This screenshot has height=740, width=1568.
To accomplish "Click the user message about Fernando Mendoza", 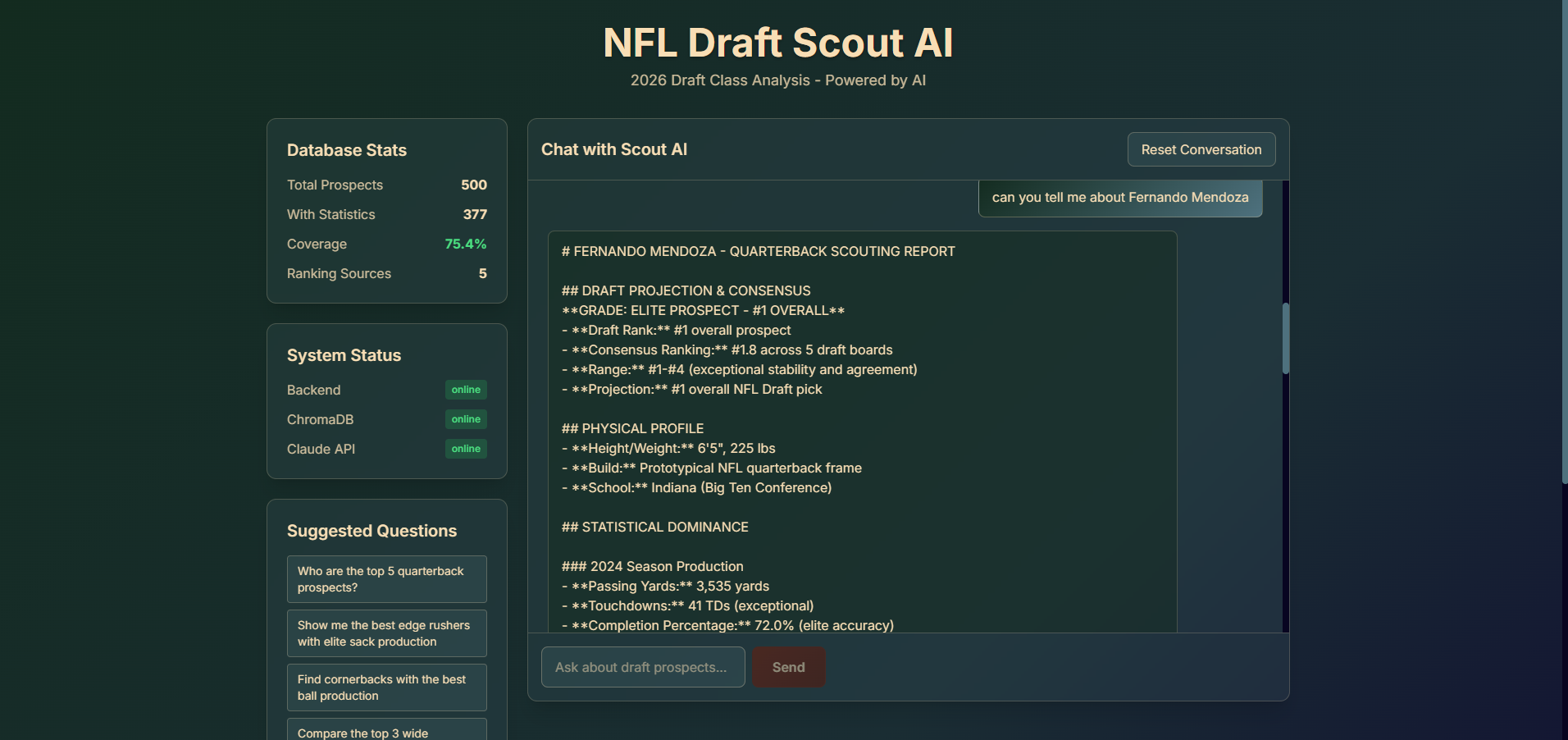I will pos(1119,197).
